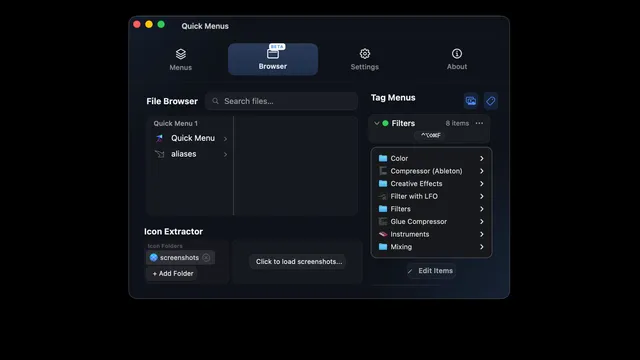640x360 pixels.
Task: Open the Filters folder submenu
Action: [431, 209]
